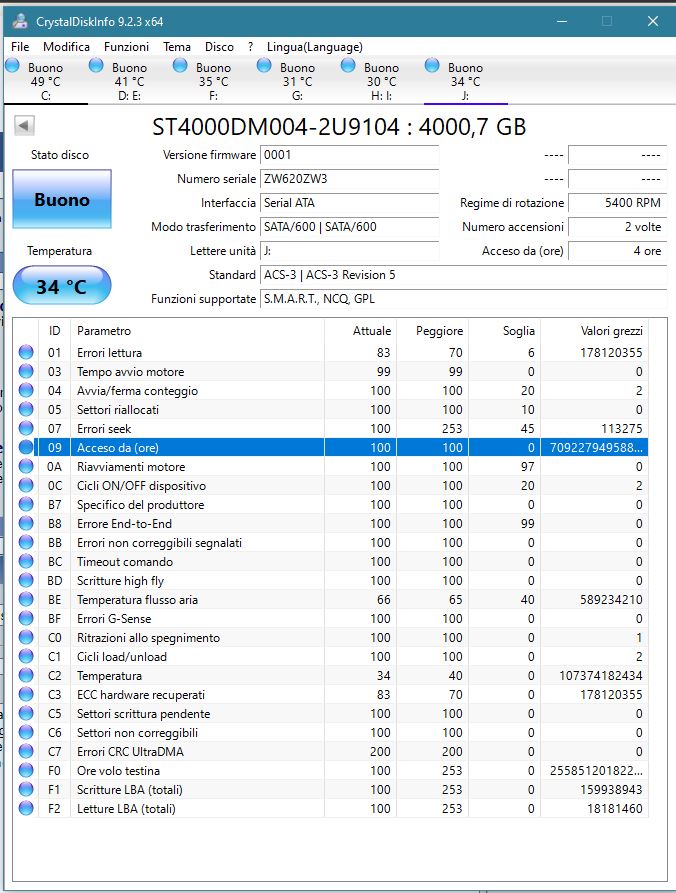Select the G: drive tab at 31 °C
This screenshot has width=676, height=893.
(x=297, y=81)
